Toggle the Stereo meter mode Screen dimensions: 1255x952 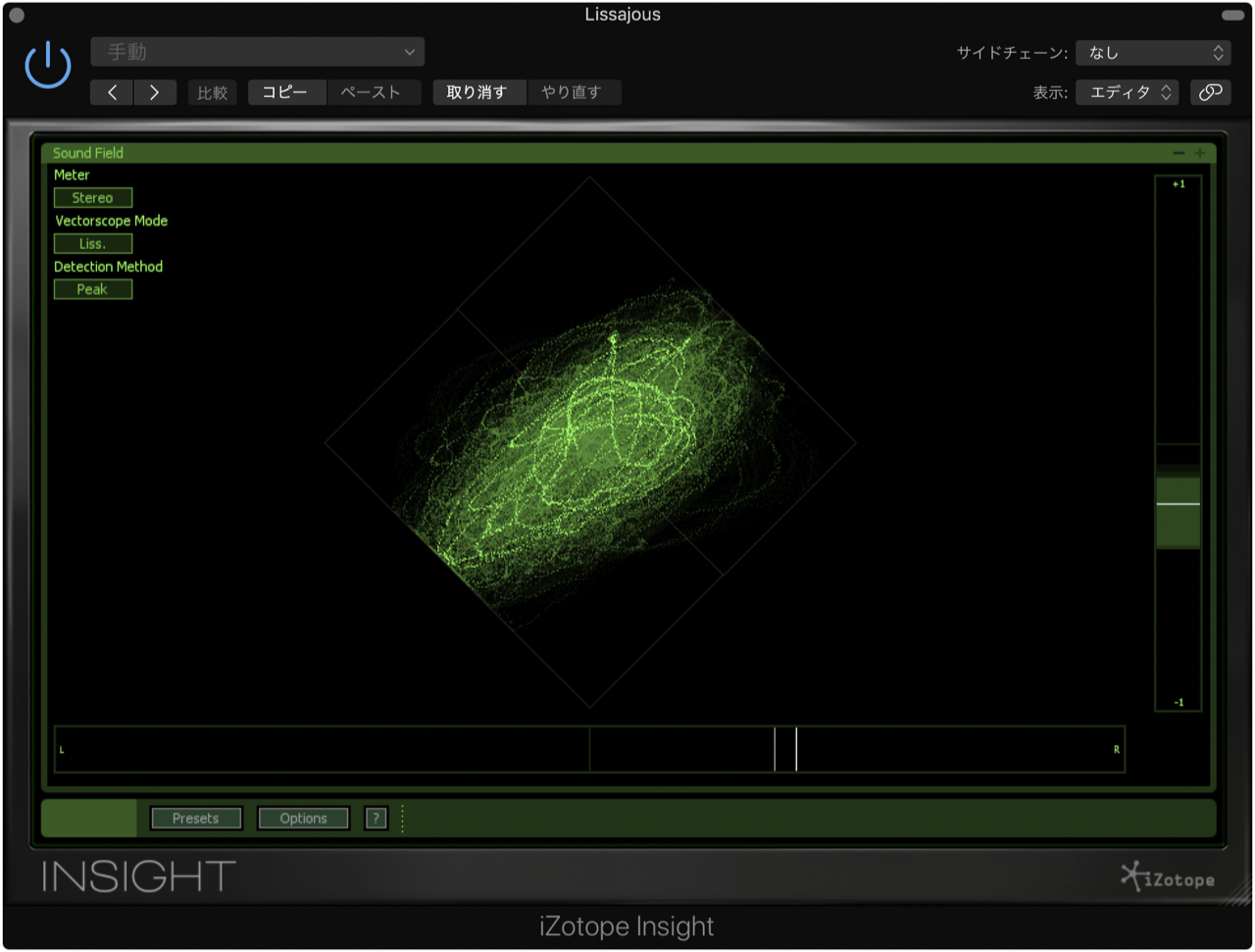(x=92, y=197)
